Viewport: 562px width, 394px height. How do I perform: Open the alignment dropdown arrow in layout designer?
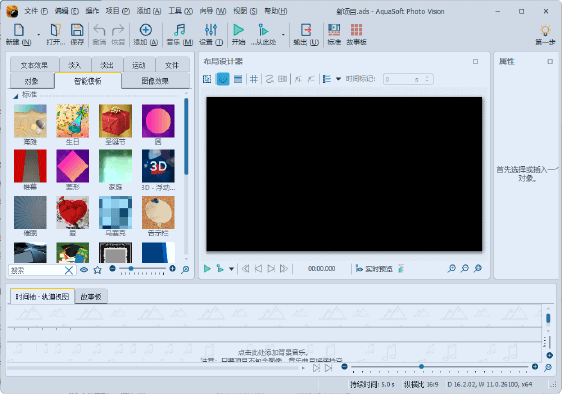tap(338, 79)
